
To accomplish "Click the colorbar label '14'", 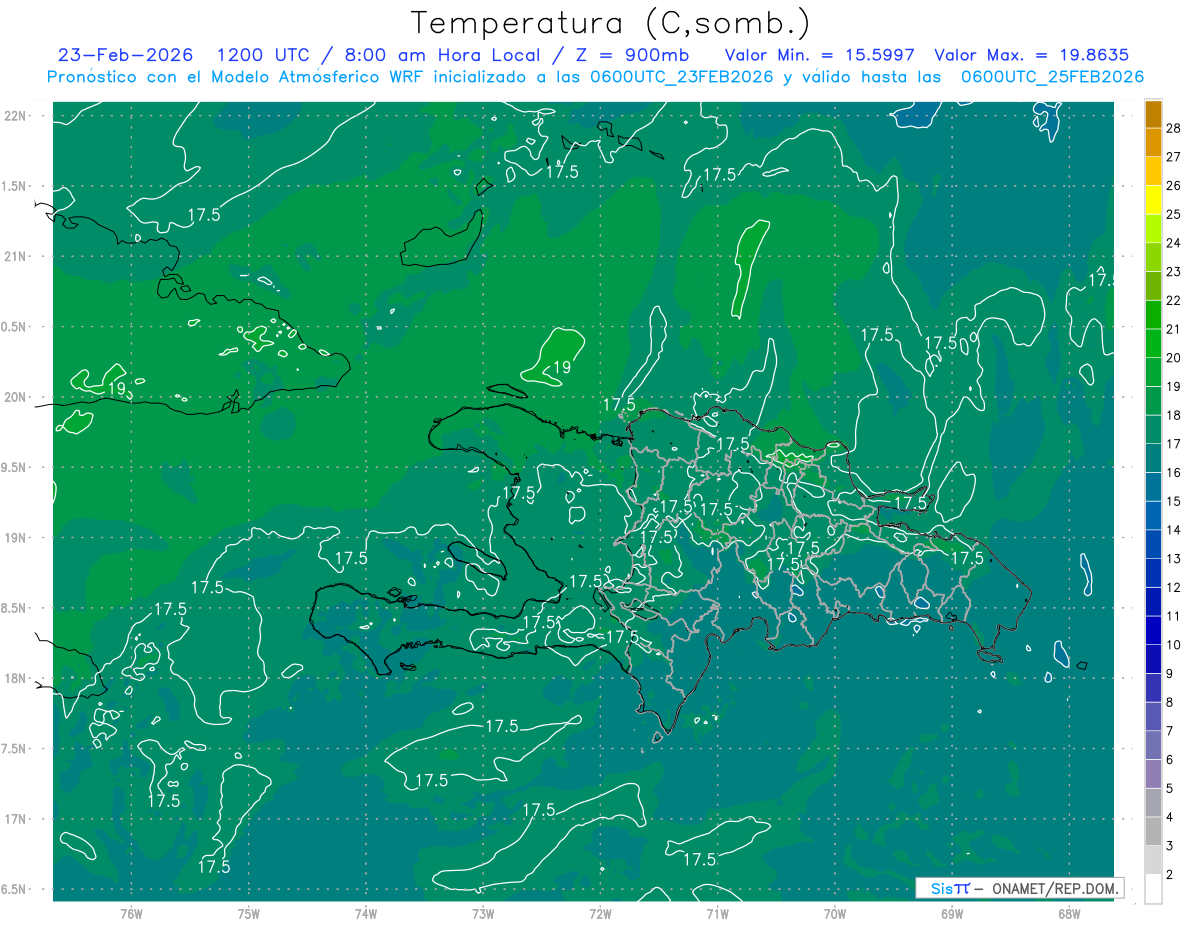I will pyautogui.click(x=1173, y=530).
